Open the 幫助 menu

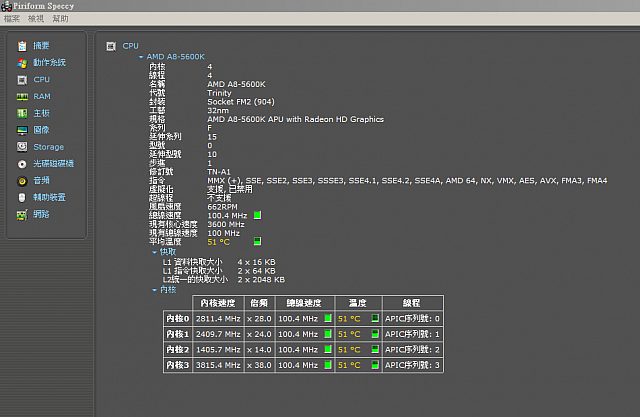[x=60, y=19]
